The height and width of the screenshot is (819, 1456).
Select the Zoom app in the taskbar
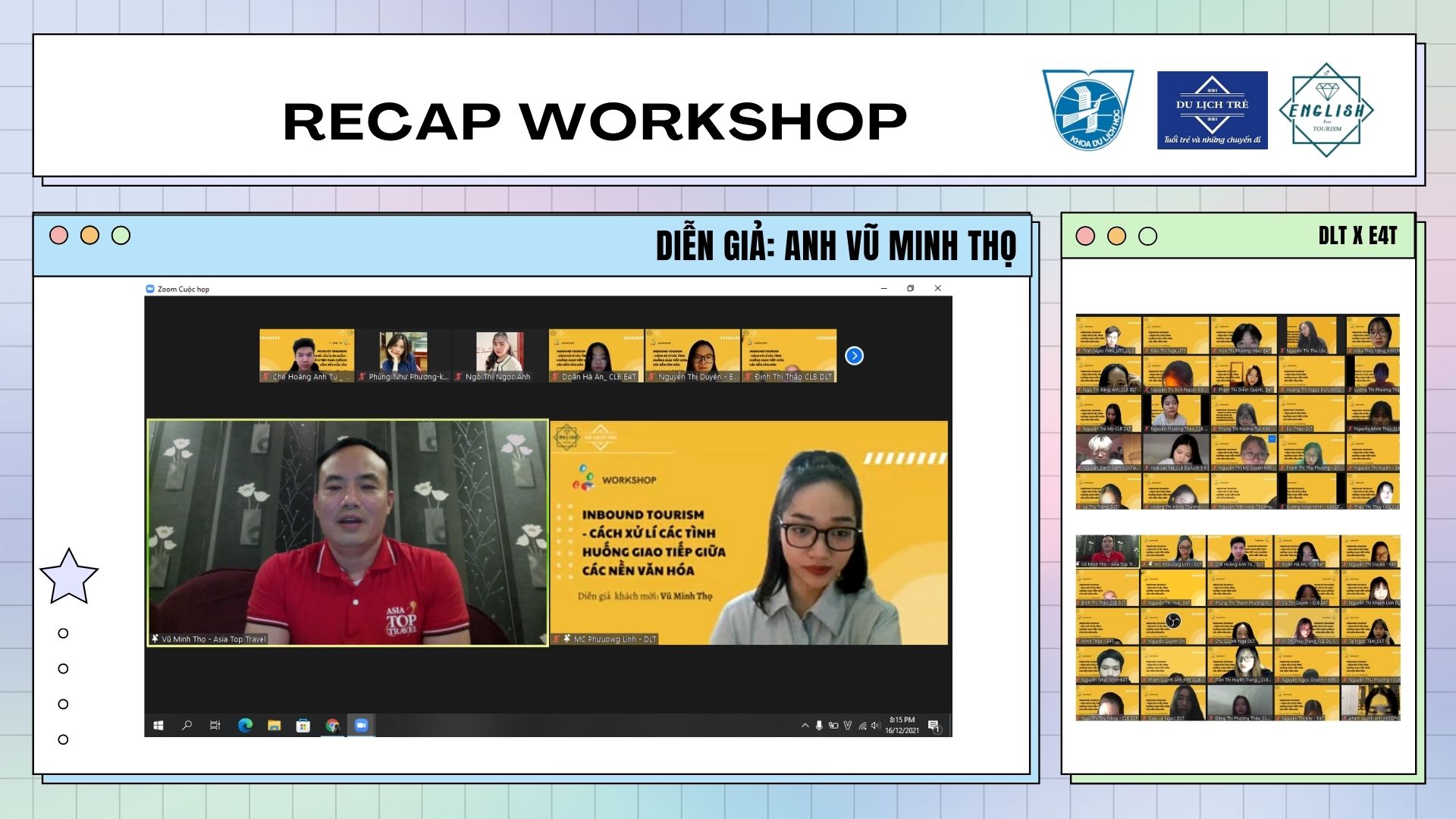coord(362,726)
